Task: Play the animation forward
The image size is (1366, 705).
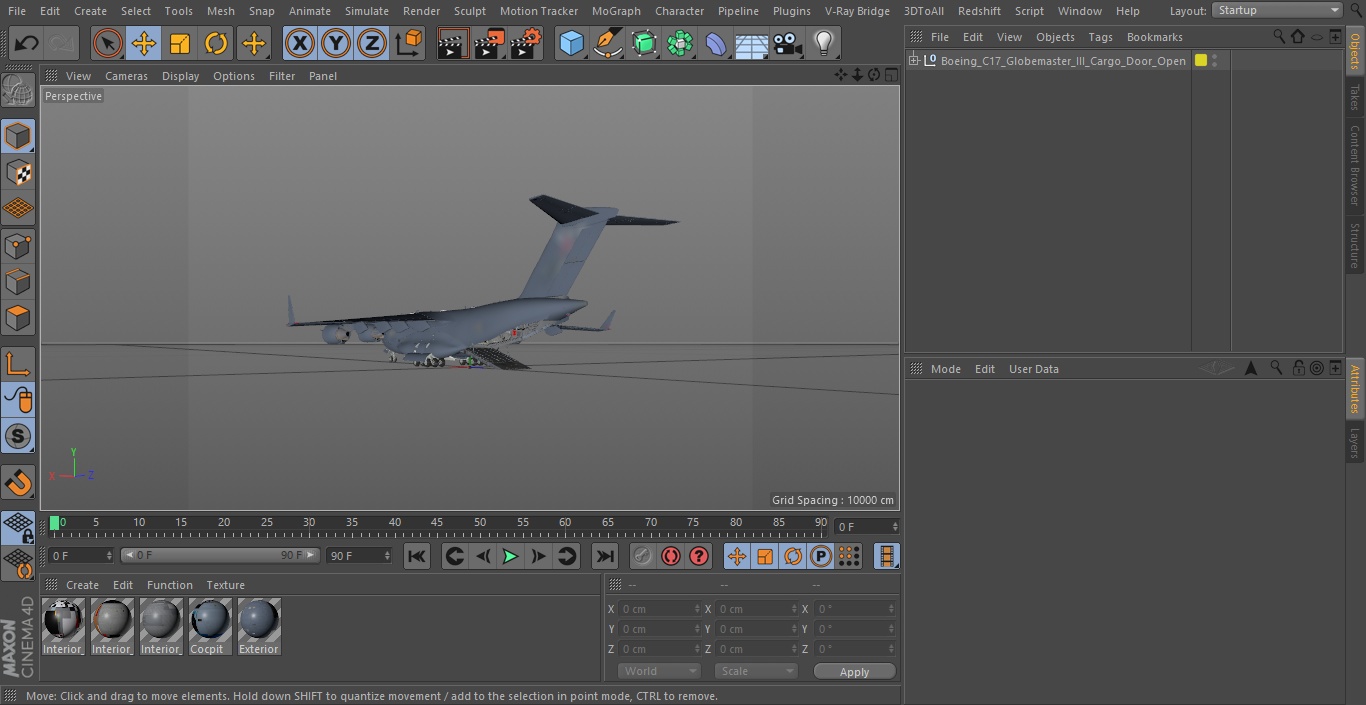Action: (510, 556)
